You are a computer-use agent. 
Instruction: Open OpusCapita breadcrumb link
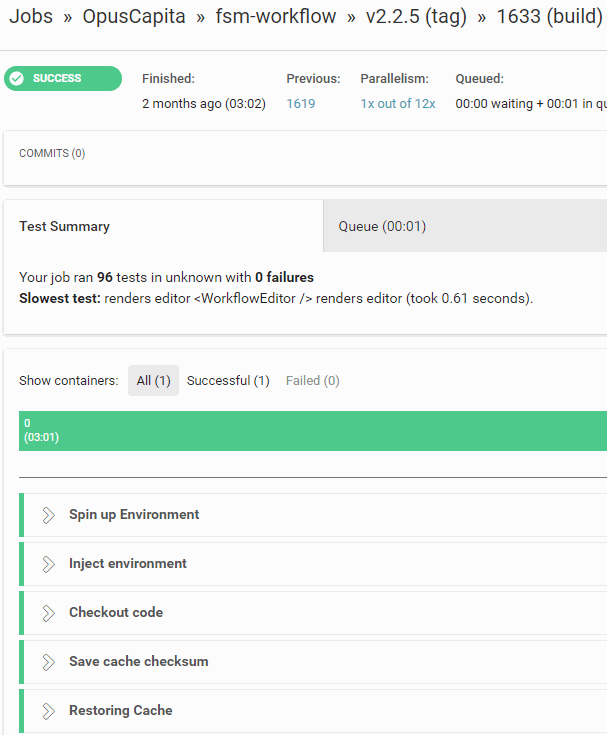(x=134, y=17)
